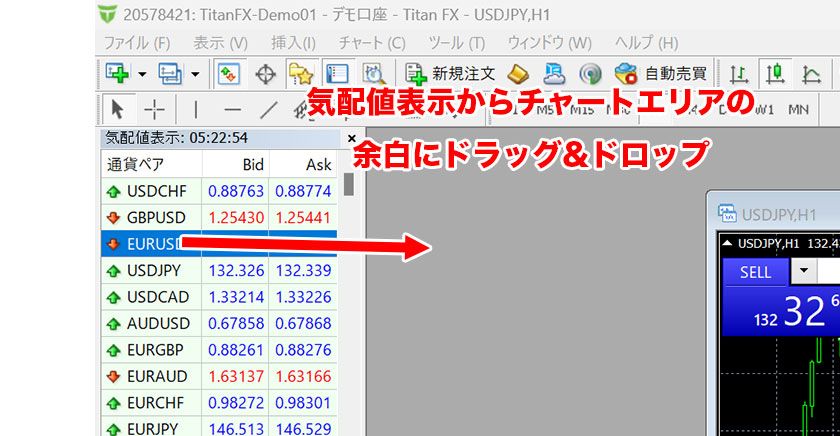
Task: Select the crosshair tool
Action: click(154, 109)
